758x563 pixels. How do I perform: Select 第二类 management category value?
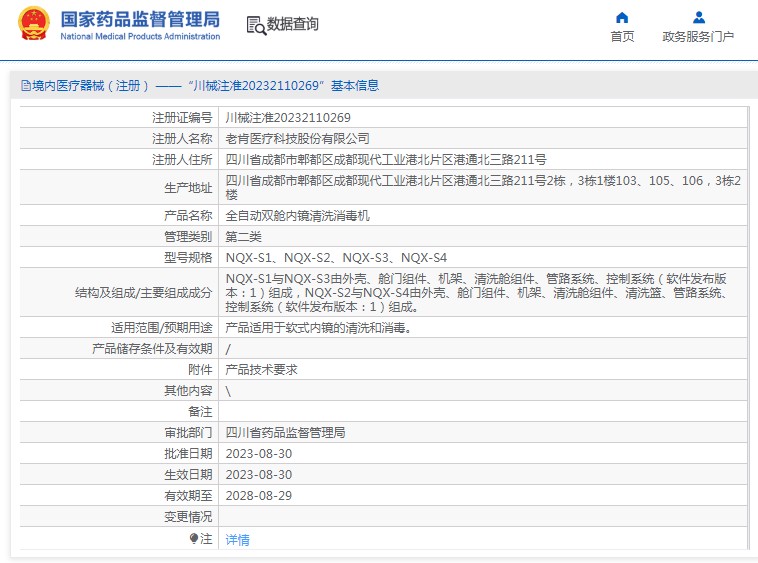click(x=243, y=237)
